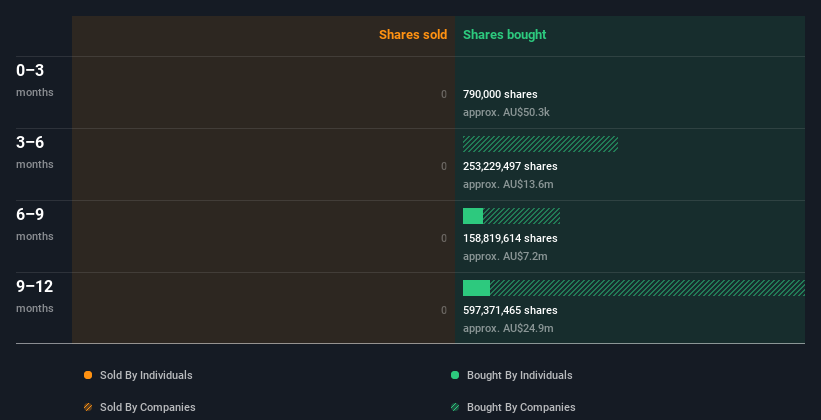Click the striped company bar in 9–12 months
This screenshot has height=420, width=821.
[647, 288]
